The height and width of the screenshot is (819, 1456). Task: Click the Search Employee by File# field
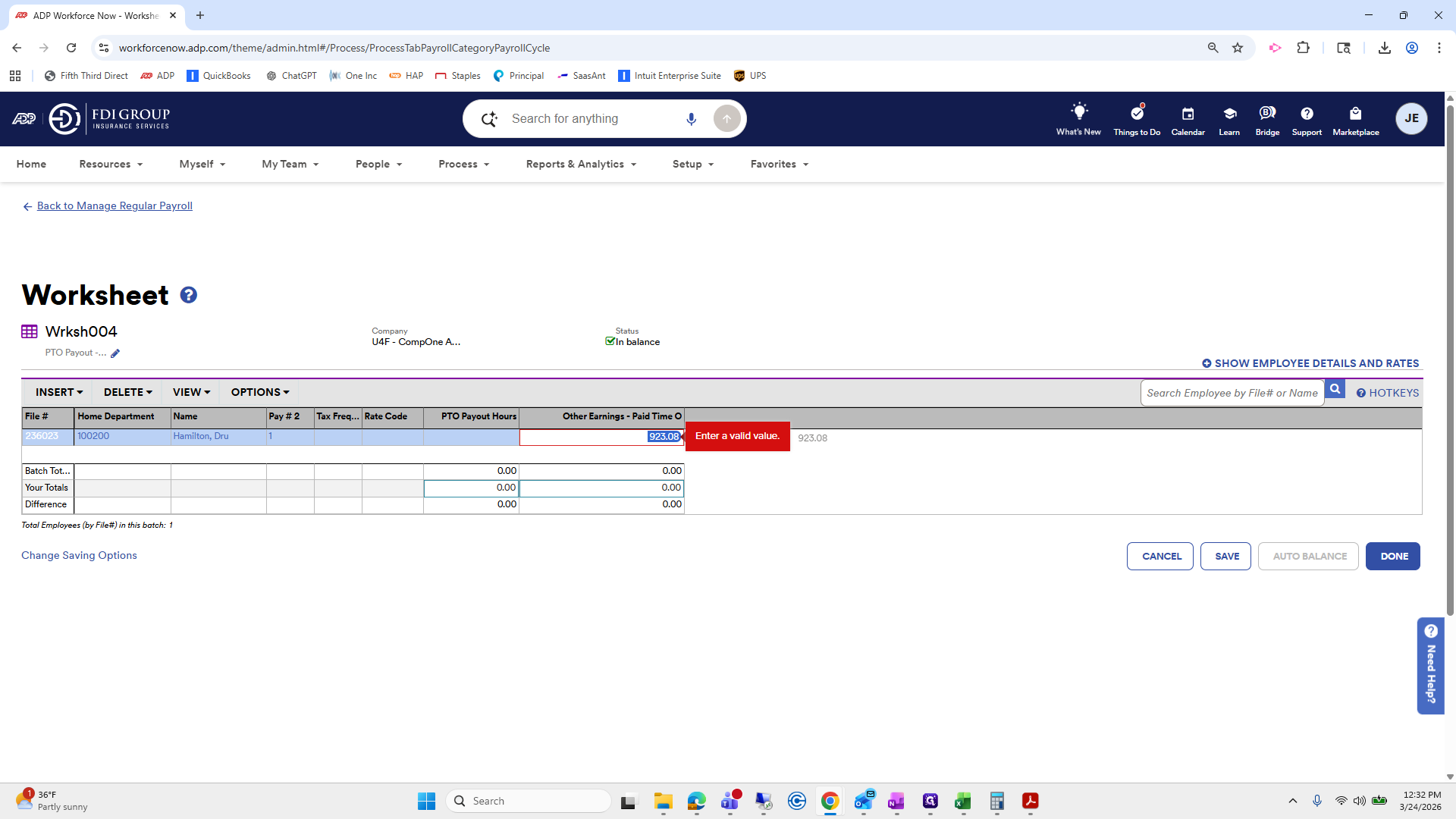coord(1232,393)
